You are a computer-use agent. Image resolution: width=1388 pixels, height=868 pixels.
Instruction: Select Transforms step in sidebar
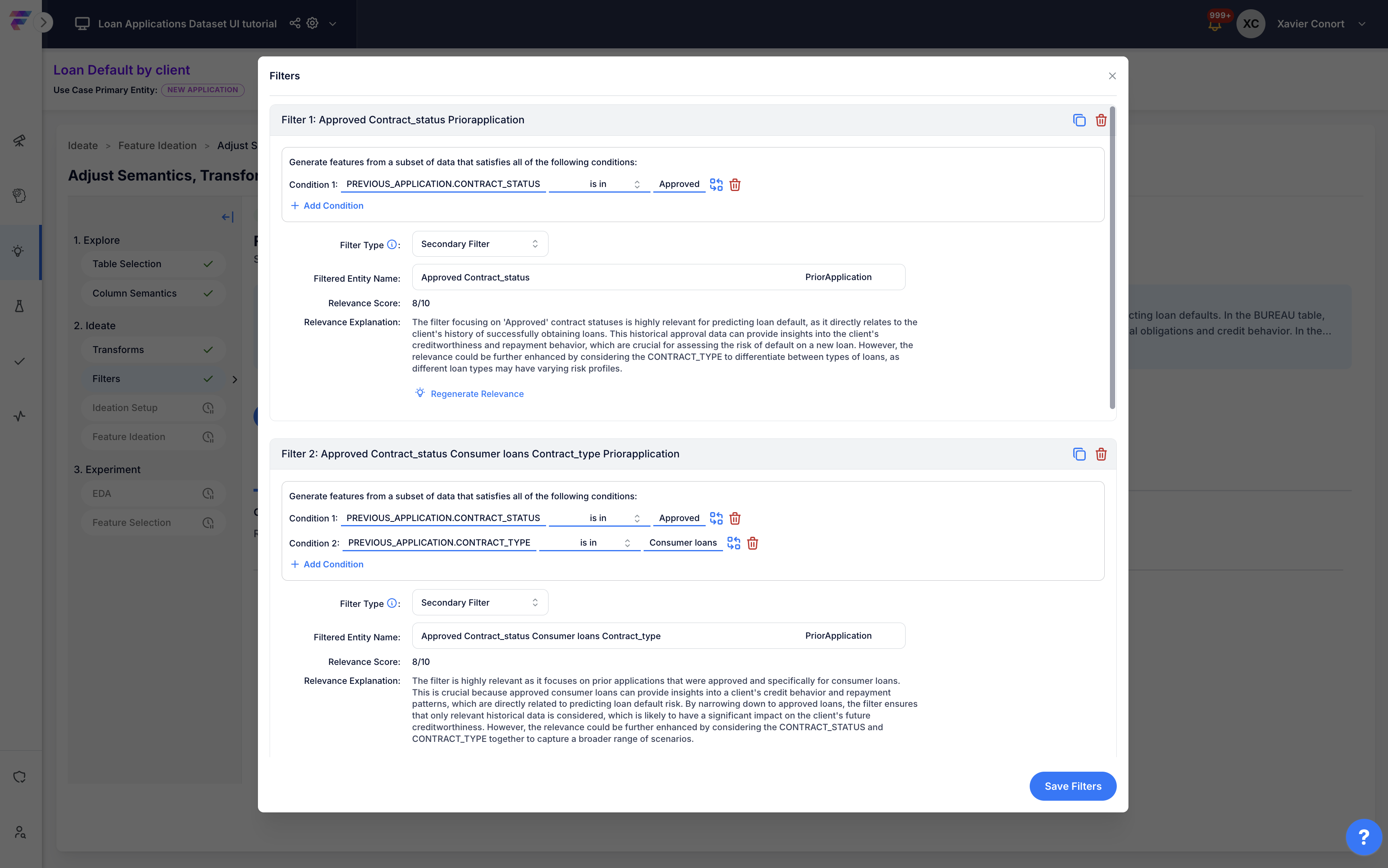click(153, 350)
